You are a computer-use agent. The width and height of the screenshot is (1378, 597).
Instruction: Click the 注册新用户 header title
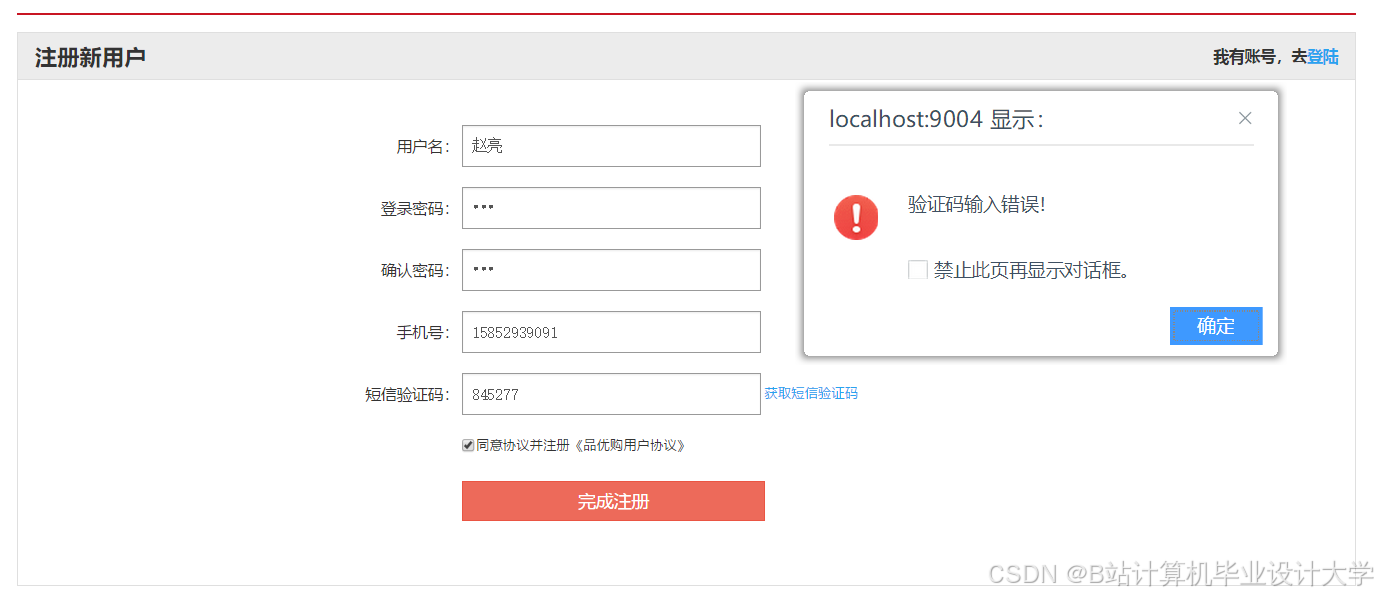coord(89,57)
